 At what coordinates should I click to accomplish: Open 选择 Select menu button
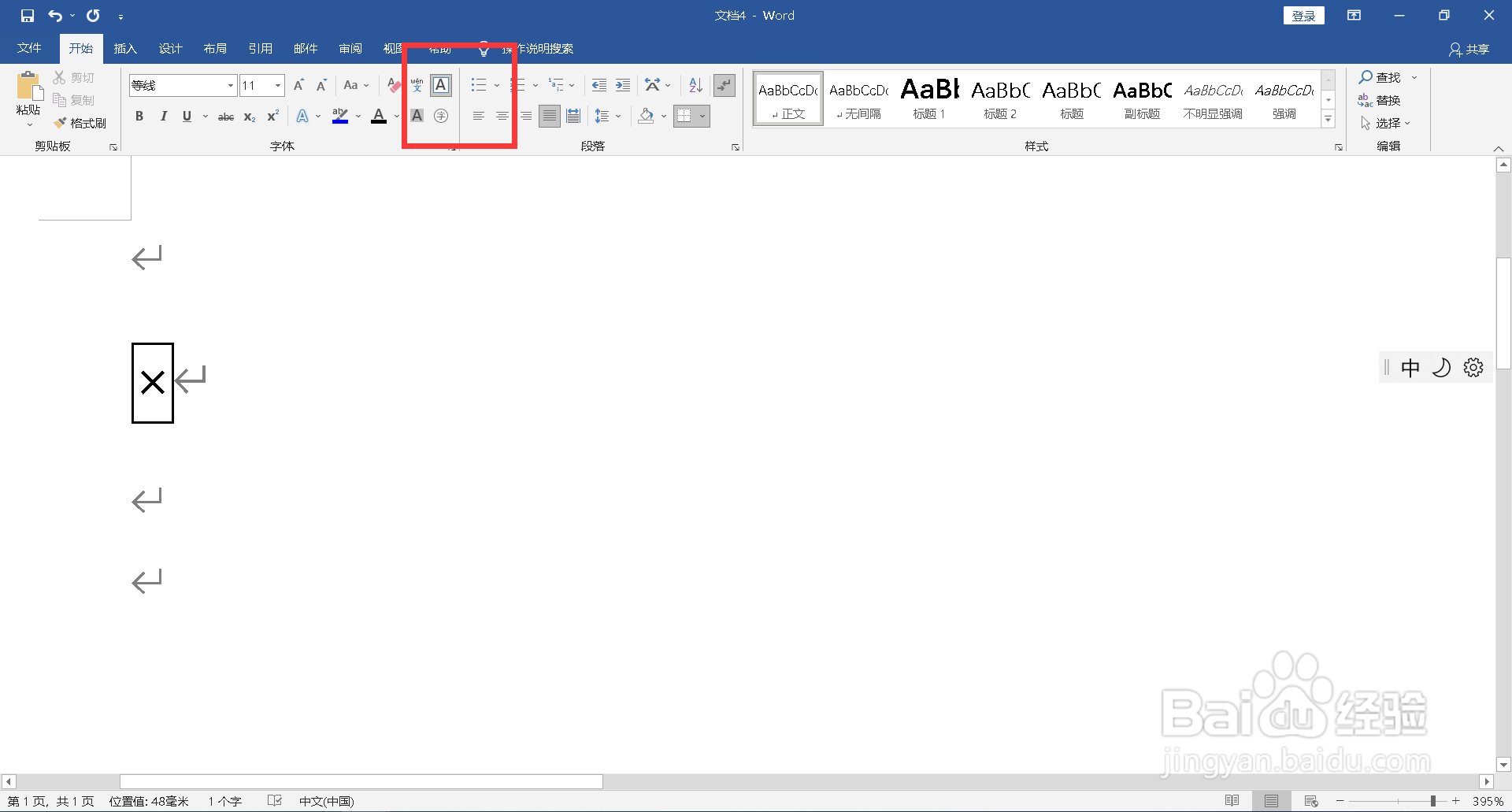tap(1385, 123)
